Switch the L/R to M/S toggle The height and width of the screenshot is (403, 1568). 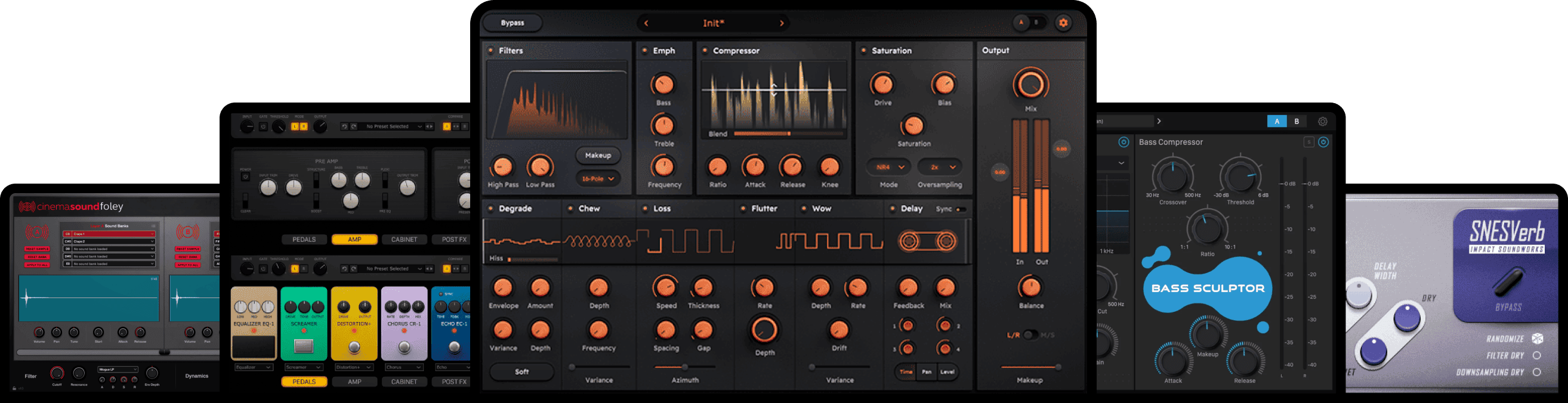pos(1030,334)
